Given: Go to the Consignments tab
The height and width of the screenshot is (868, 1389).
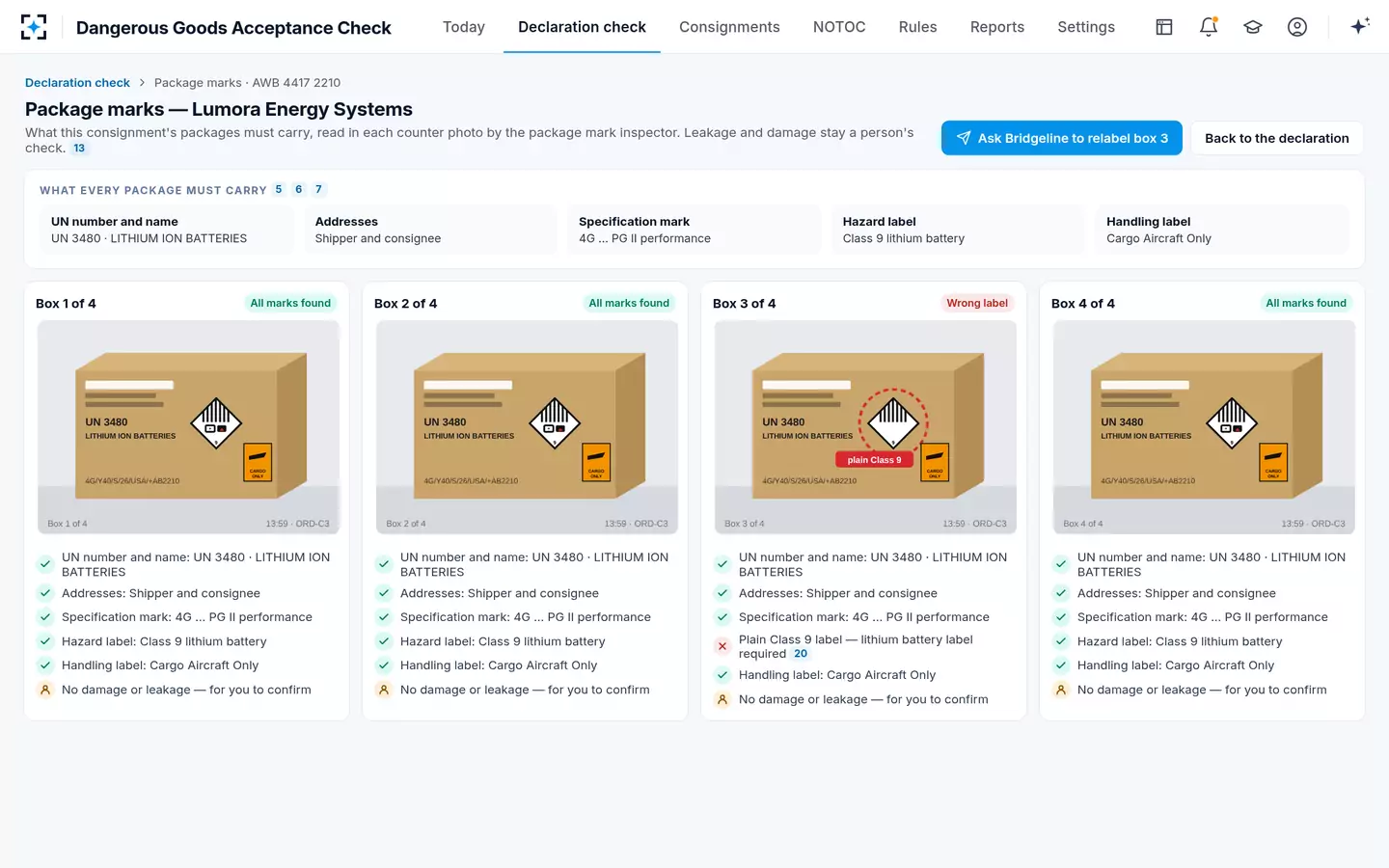Looking at the screenshot, I should (729, 27).
